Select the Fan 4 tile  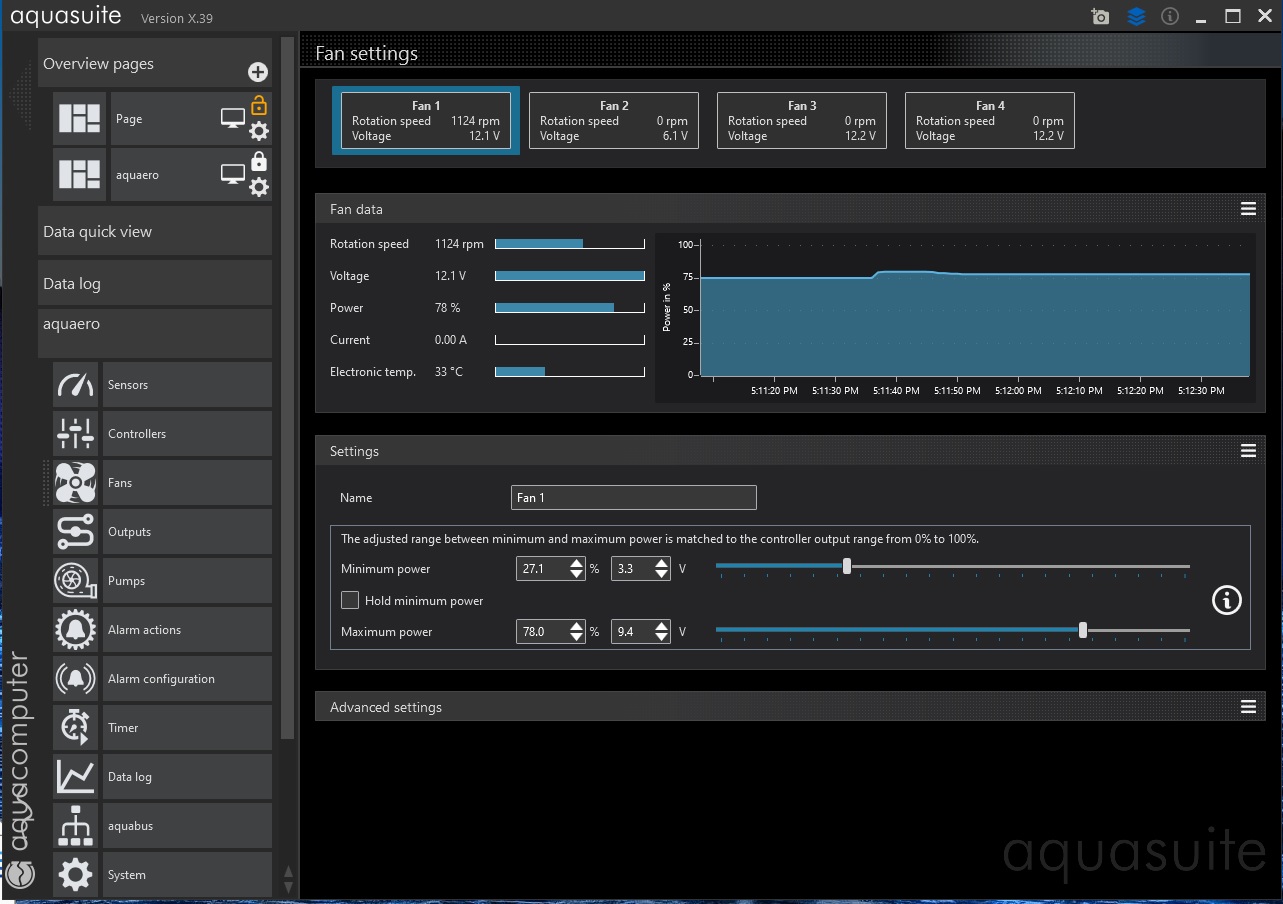tap(990, 121)
